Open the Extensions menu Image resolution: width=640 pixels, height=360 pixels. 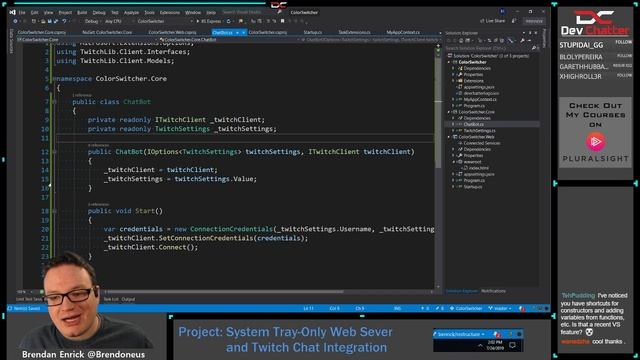point(170,12)
